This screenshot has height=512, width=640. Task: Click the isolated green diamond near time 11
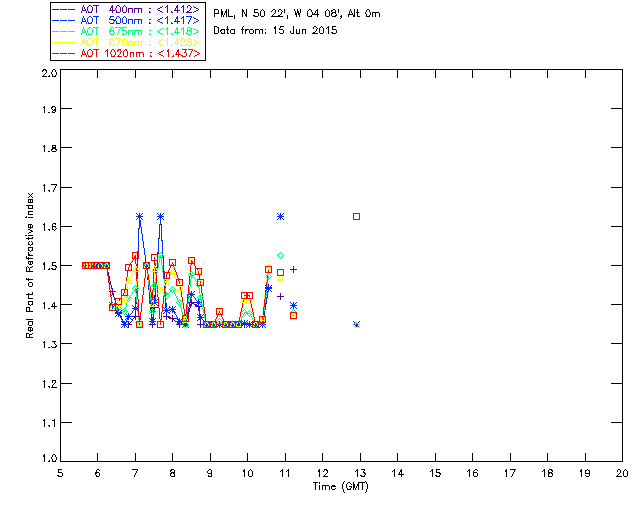(x=280, y=256)
